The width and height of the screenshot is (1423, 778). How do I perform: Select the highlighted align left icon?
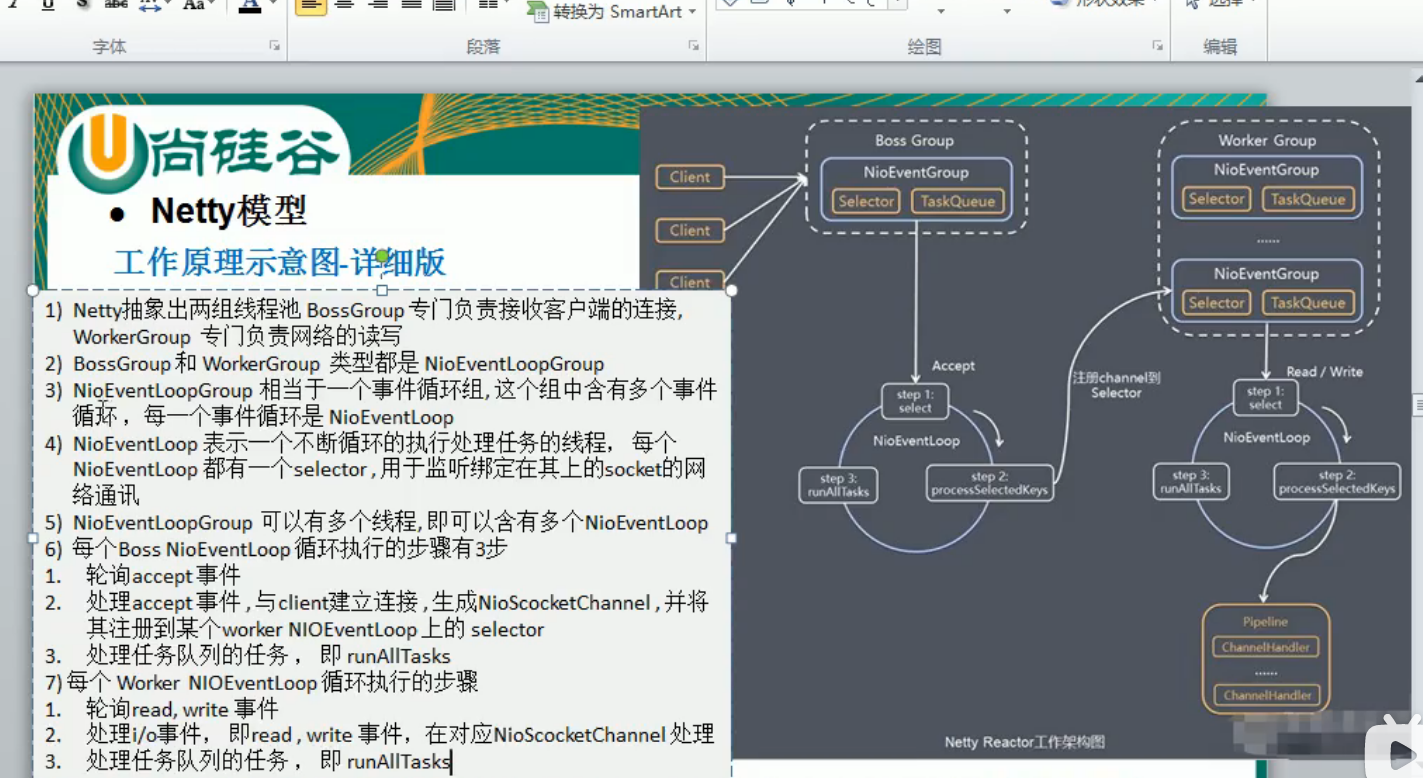tap(311, 5)
